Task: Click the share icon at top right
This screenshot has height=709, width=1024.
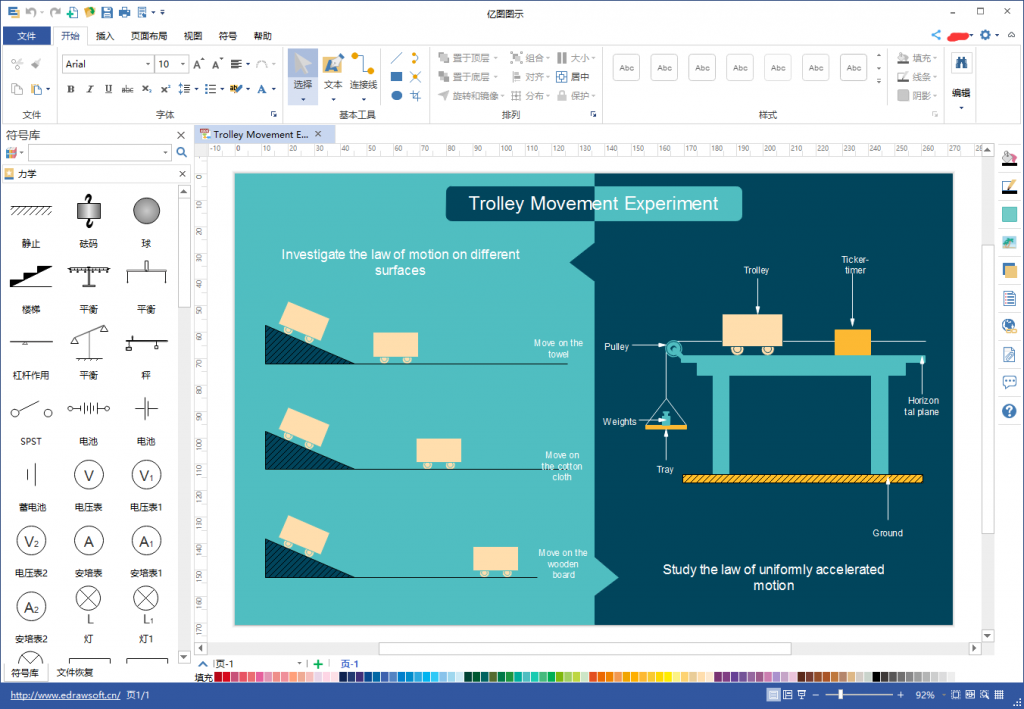Action: (x=936, y=35)
